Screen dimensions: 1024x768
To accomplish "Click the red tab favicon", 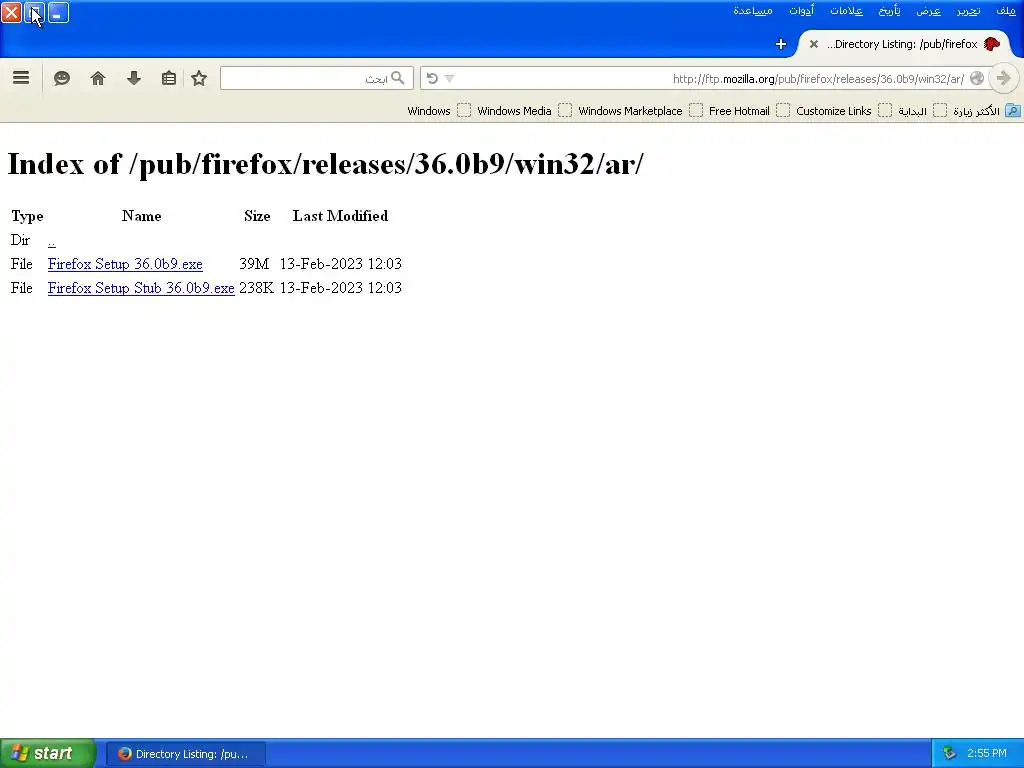I will click(992, 44).
